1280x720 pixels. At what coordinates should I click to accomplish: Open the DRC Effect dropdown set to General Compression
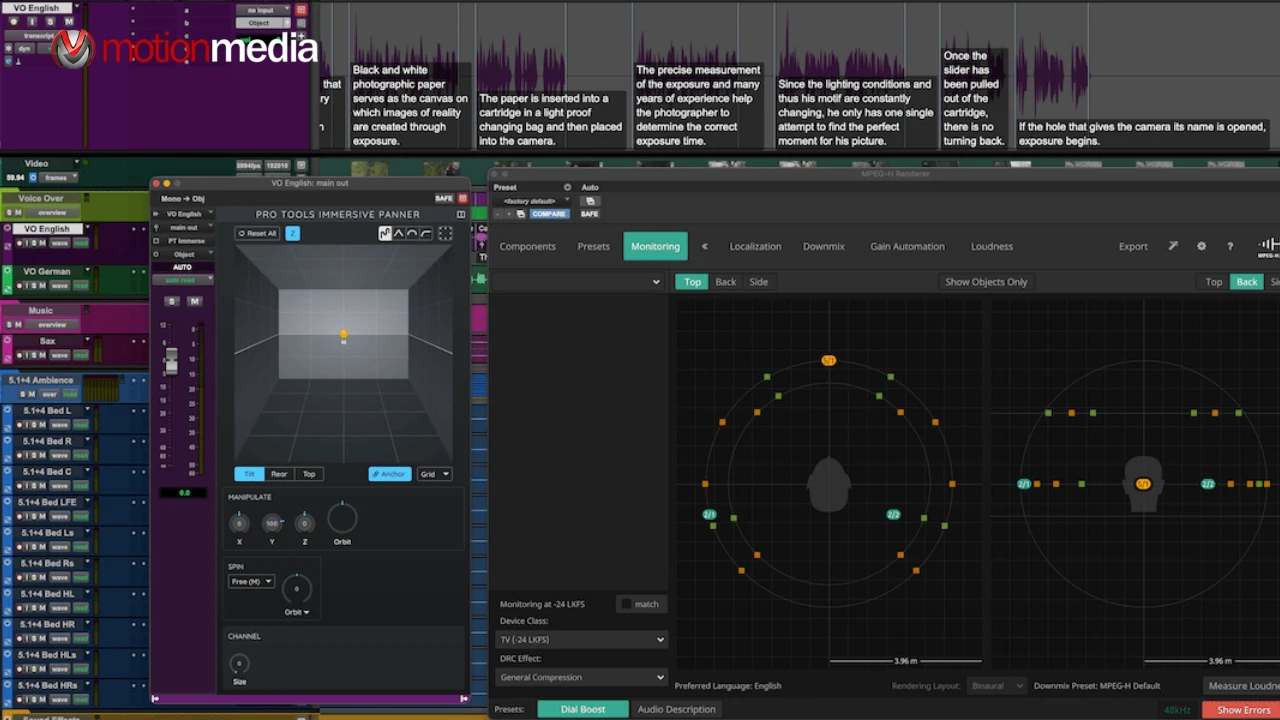point(581,677)
